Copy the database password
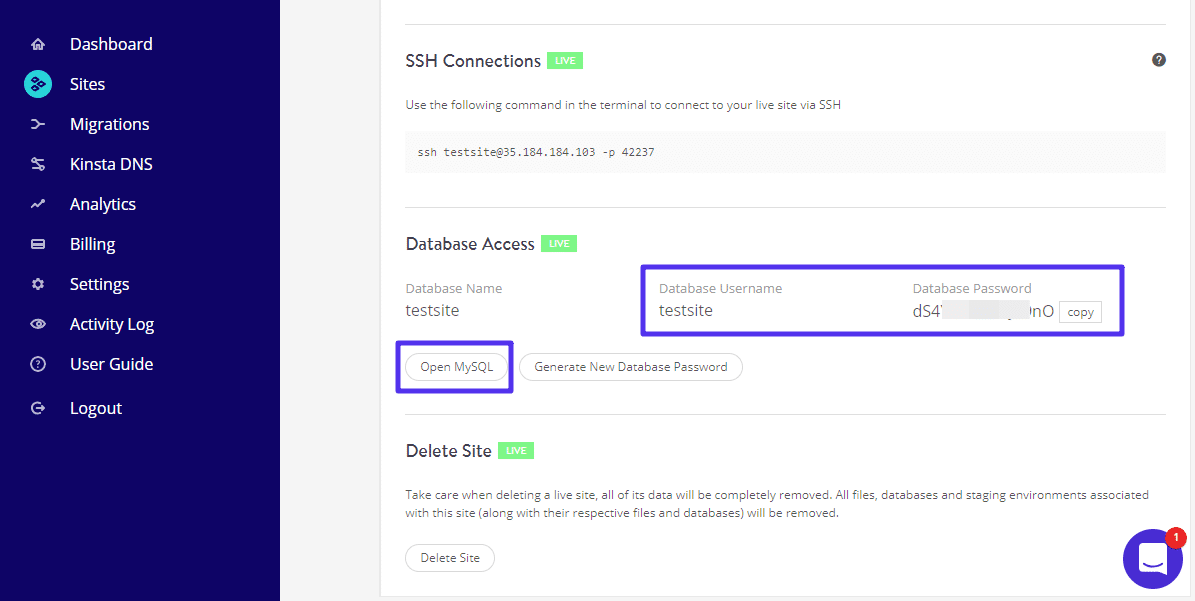Viewport: 1195px width, 601px height. tap(1080, 311)
